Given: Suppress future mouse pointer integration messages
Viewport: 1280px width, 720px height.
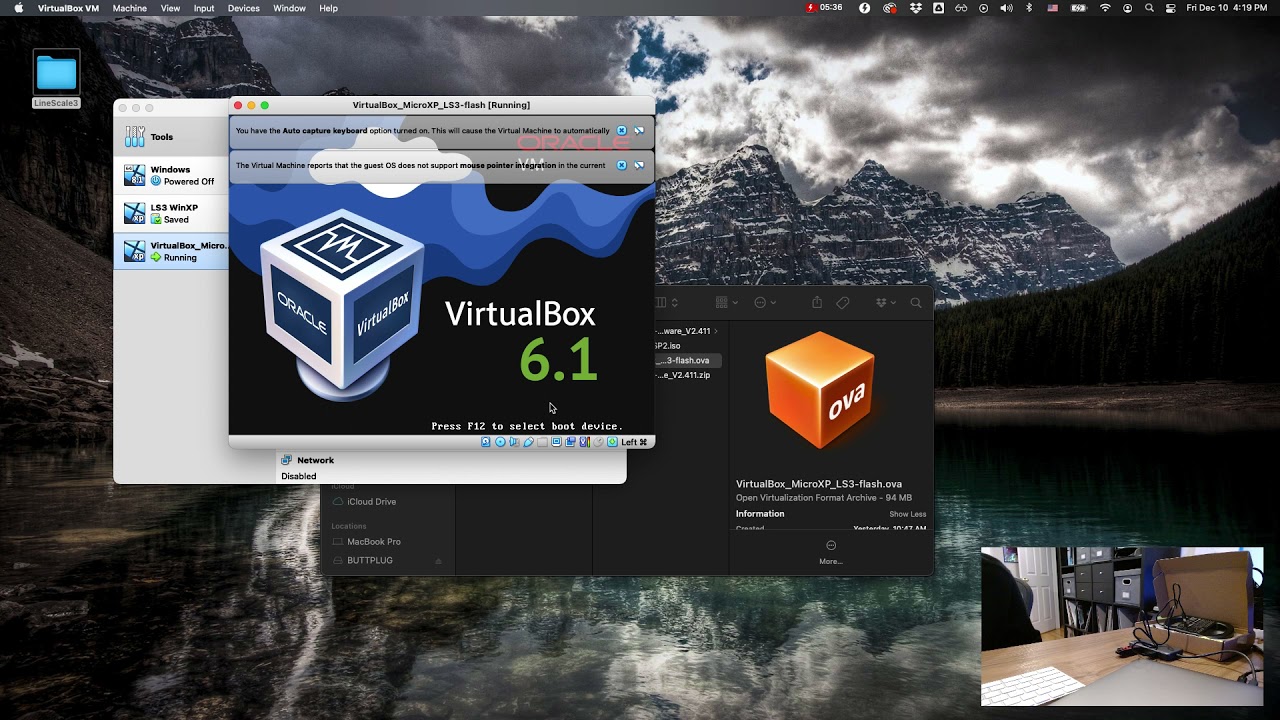Looking at the screenshot, I should (x=639, y=165).
